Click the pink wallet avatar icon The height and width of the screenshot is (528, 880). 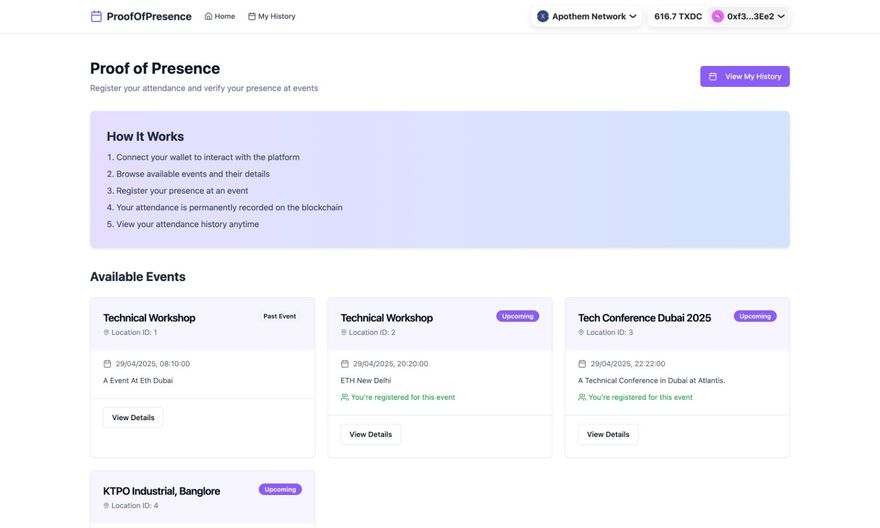(718, 16)
